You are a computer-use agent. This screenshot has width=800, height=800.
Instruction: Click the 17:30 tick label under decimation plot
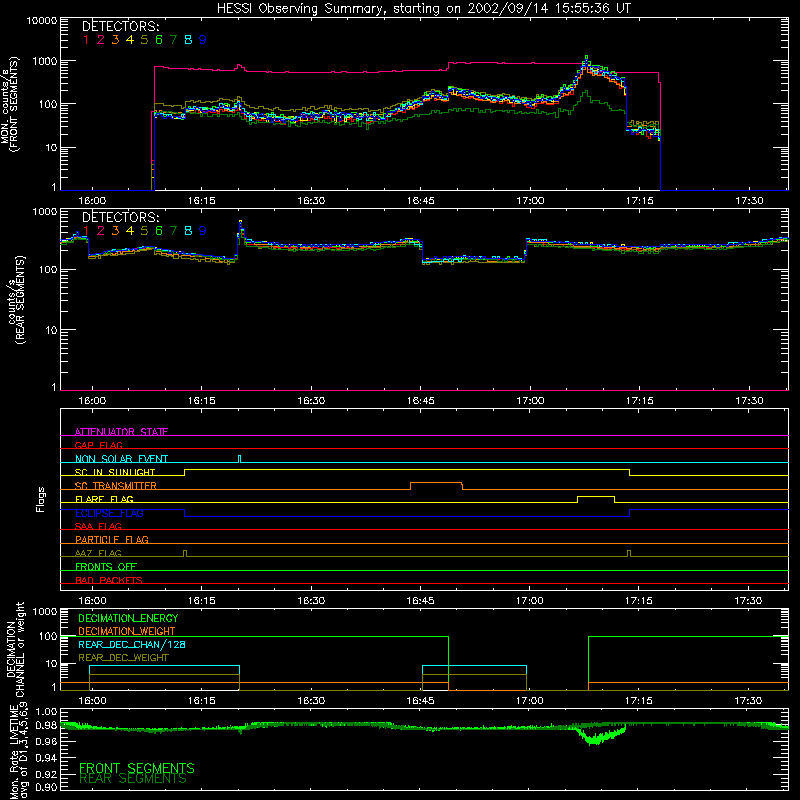tap(748, 701)
